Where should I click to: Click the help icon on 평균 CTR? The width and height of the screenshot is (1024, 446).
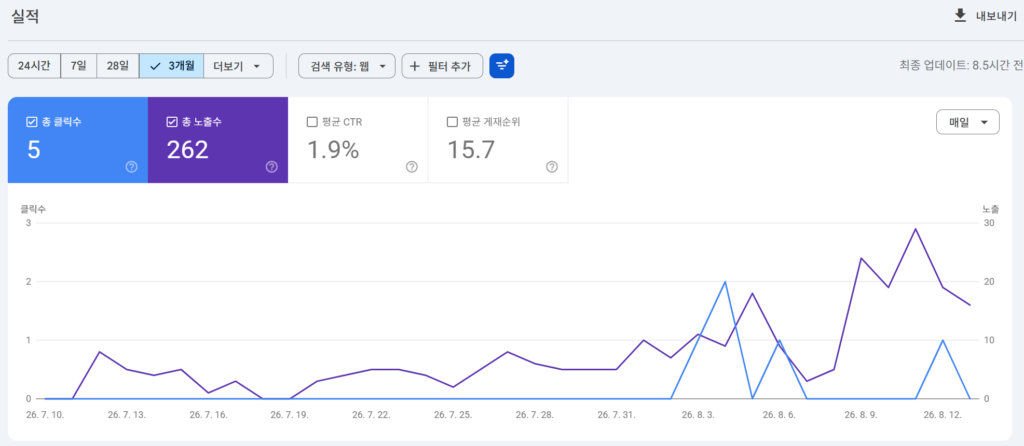click(x=411, y=167)
